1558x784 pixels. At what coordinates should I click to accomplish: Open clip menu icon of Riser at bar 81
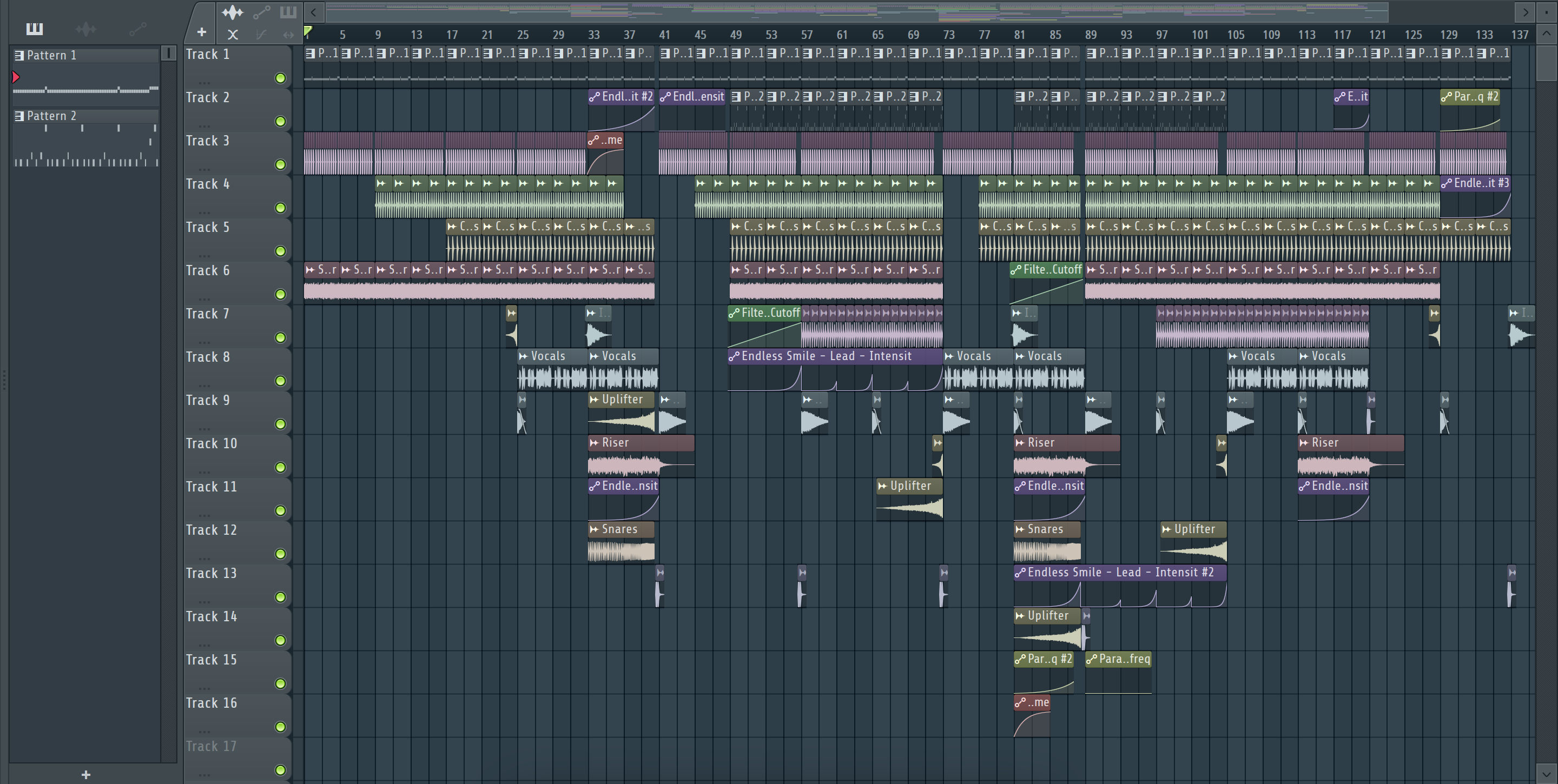coord(1020,442)
